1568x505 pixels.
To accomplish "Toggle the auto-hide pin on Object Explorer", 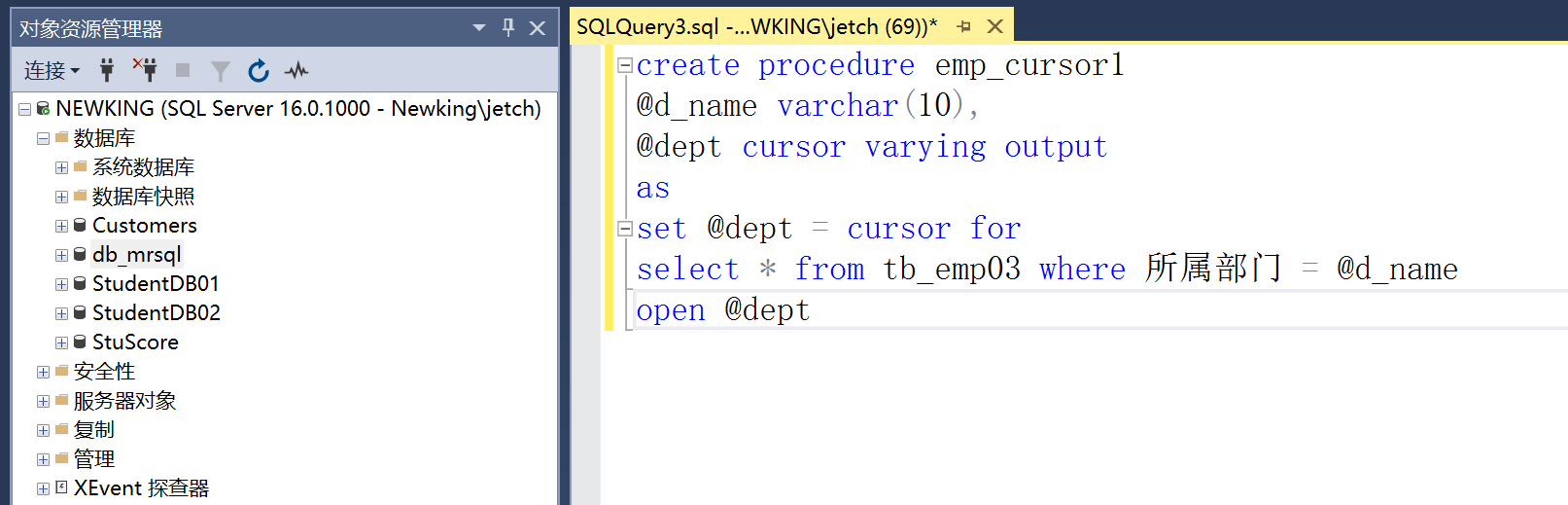I will click(508, 28).
